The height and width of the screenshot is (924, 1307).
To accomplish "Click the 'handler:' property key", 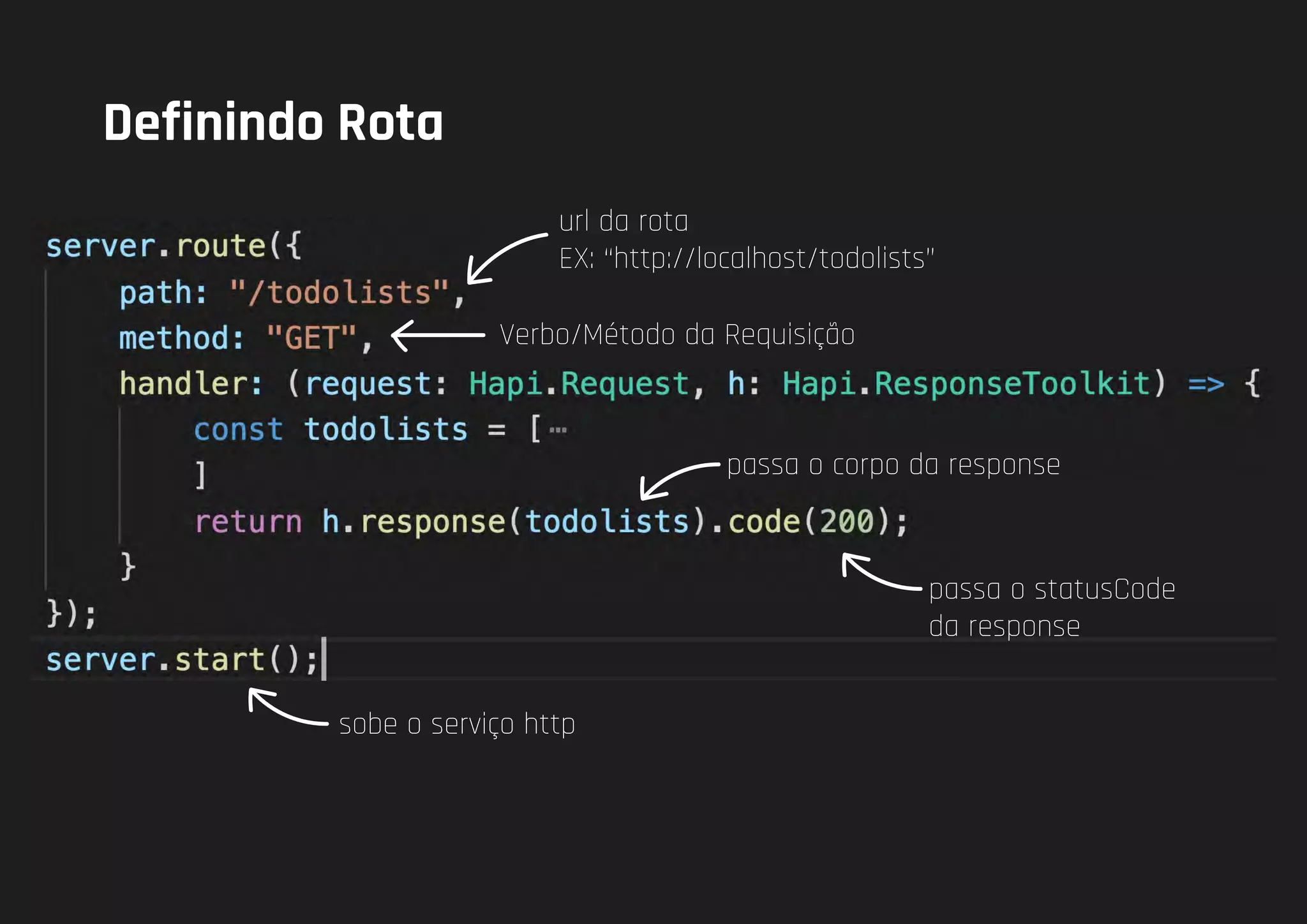I will coord(191,384).
